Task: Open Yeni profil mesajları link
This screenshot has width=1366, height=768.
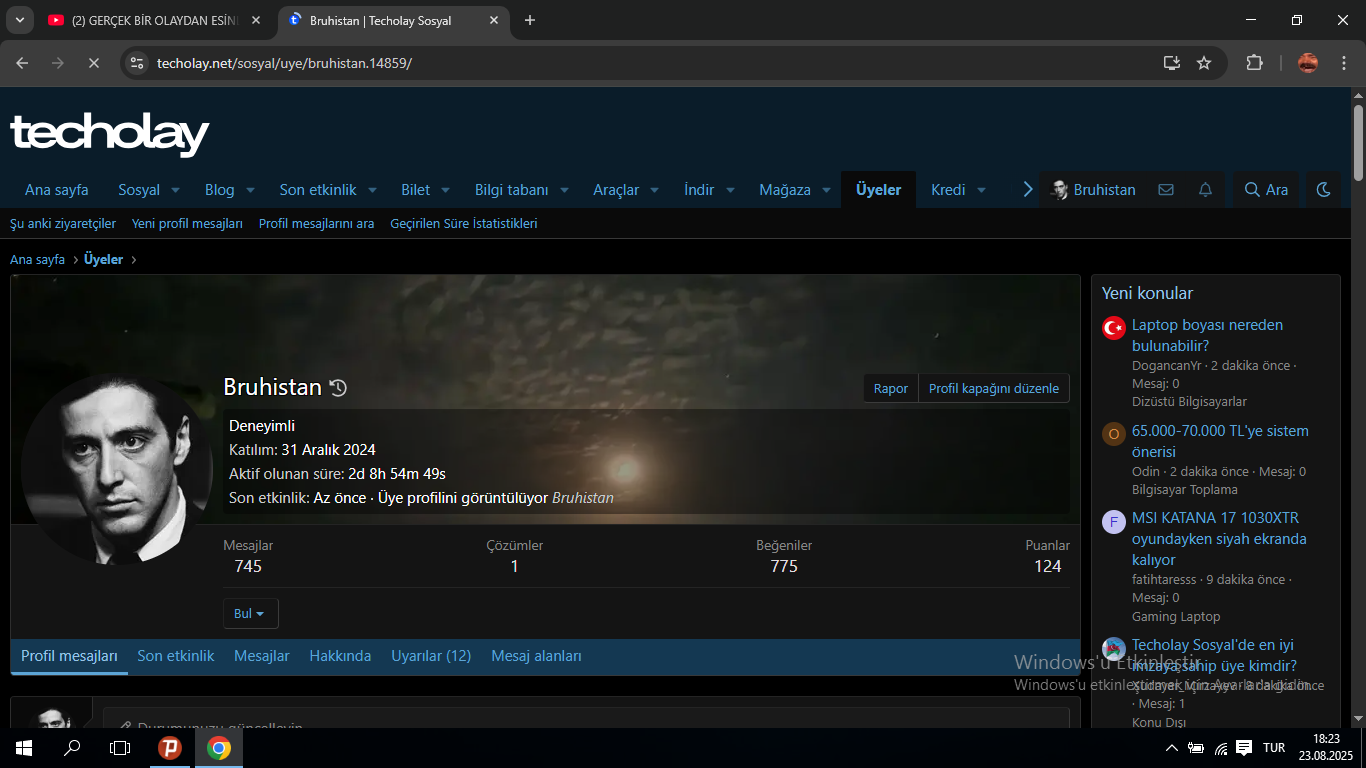Action: [187, 224]
